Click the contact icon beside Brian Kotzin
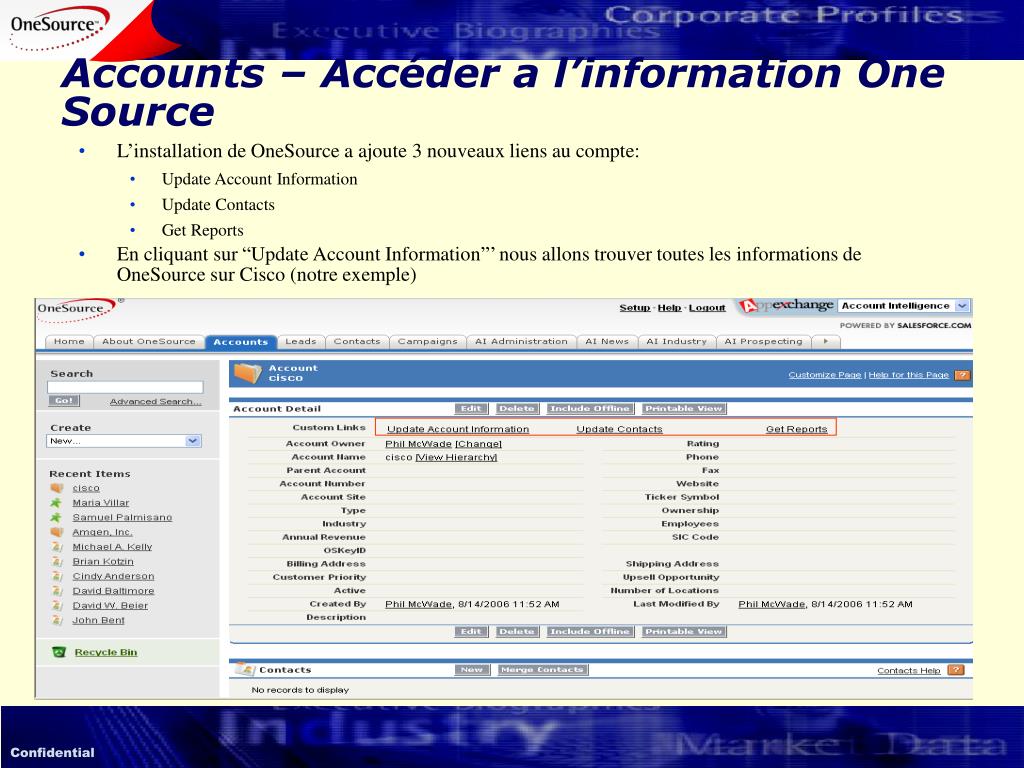This screenshot has height=768, width=1024. tap(57, 562)
